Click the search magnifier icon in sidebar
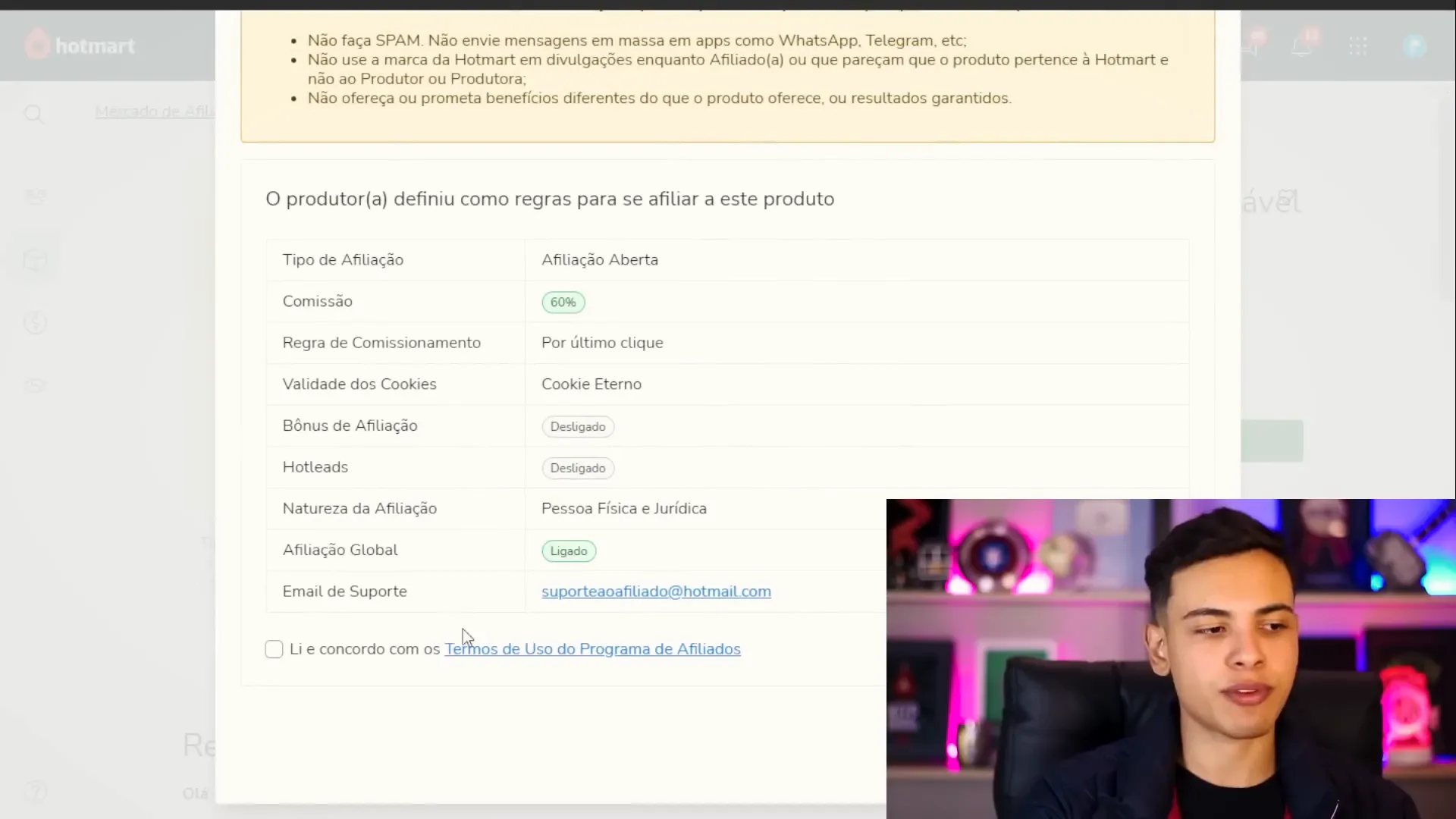This screenshot has width=1456, height=819. point(33,114)
